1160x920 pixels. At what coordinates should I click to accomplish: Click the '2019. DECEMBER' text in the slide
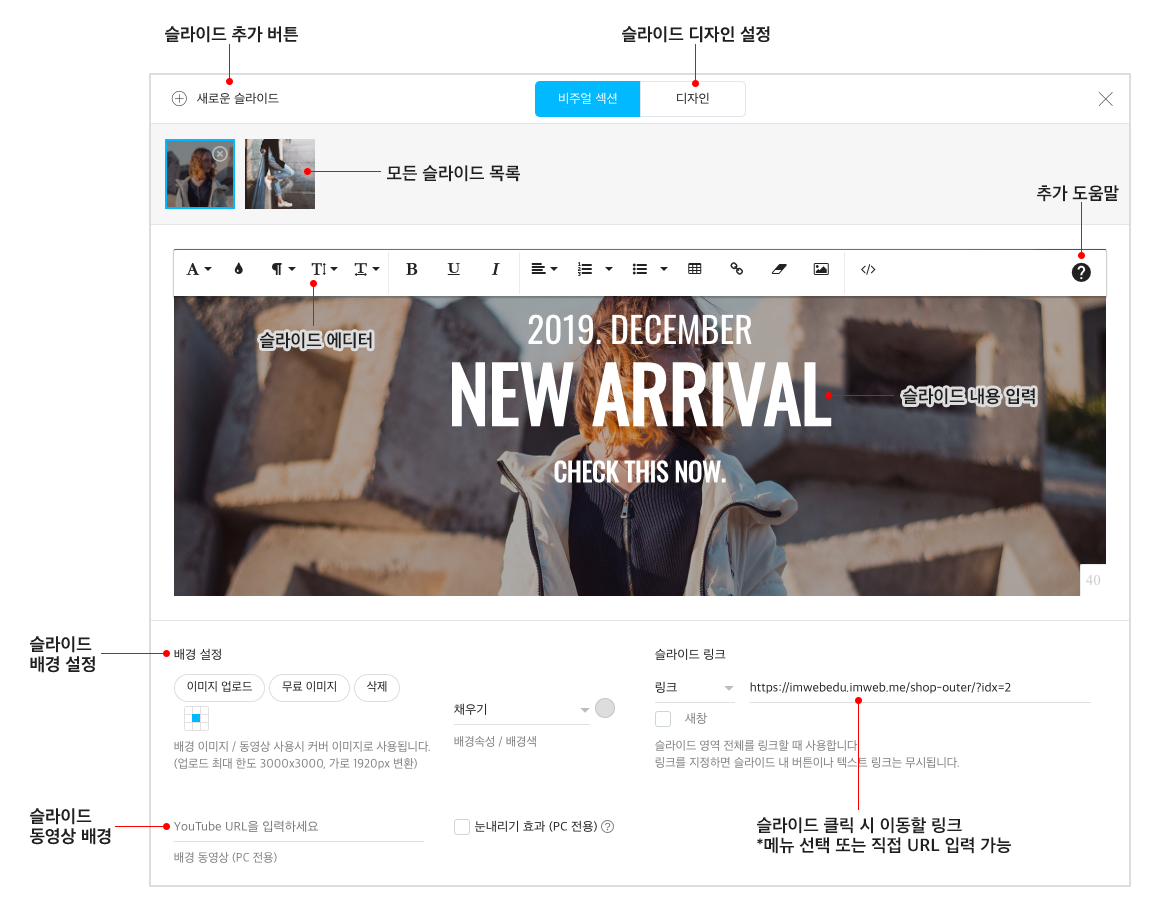click(x=639, y=330)
